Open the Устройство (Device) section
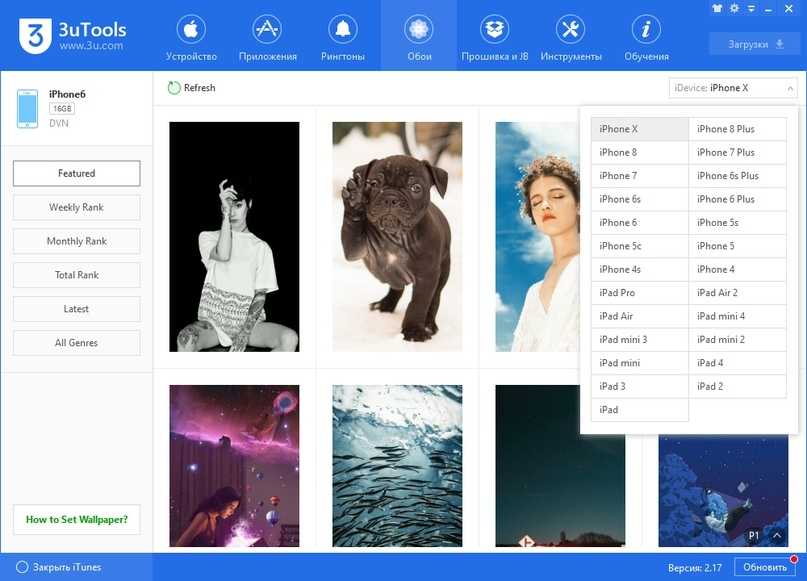807x581 pixels. (190, 38)
